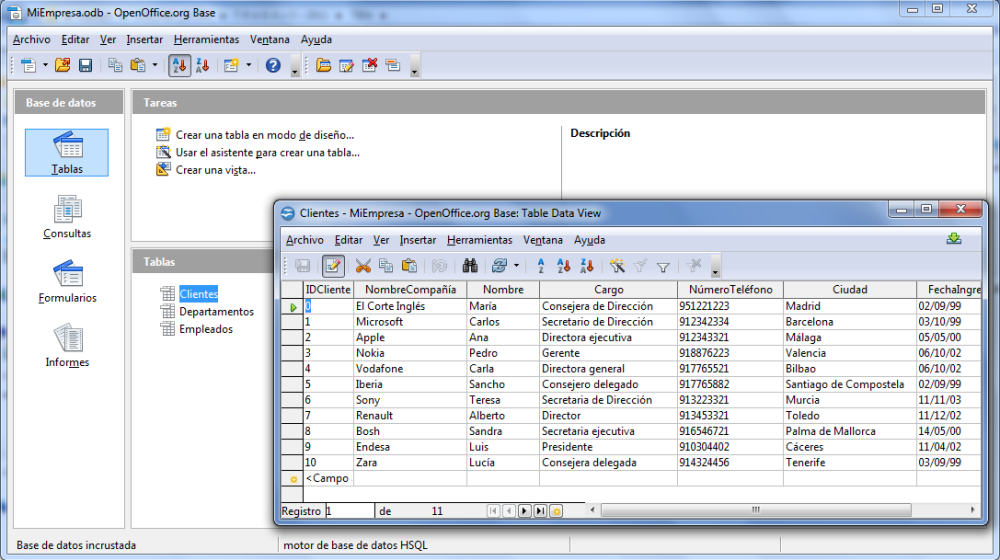The image size is (1000, 560).
Task: Click Crear una vista task
Action: [x=216, y=170]
